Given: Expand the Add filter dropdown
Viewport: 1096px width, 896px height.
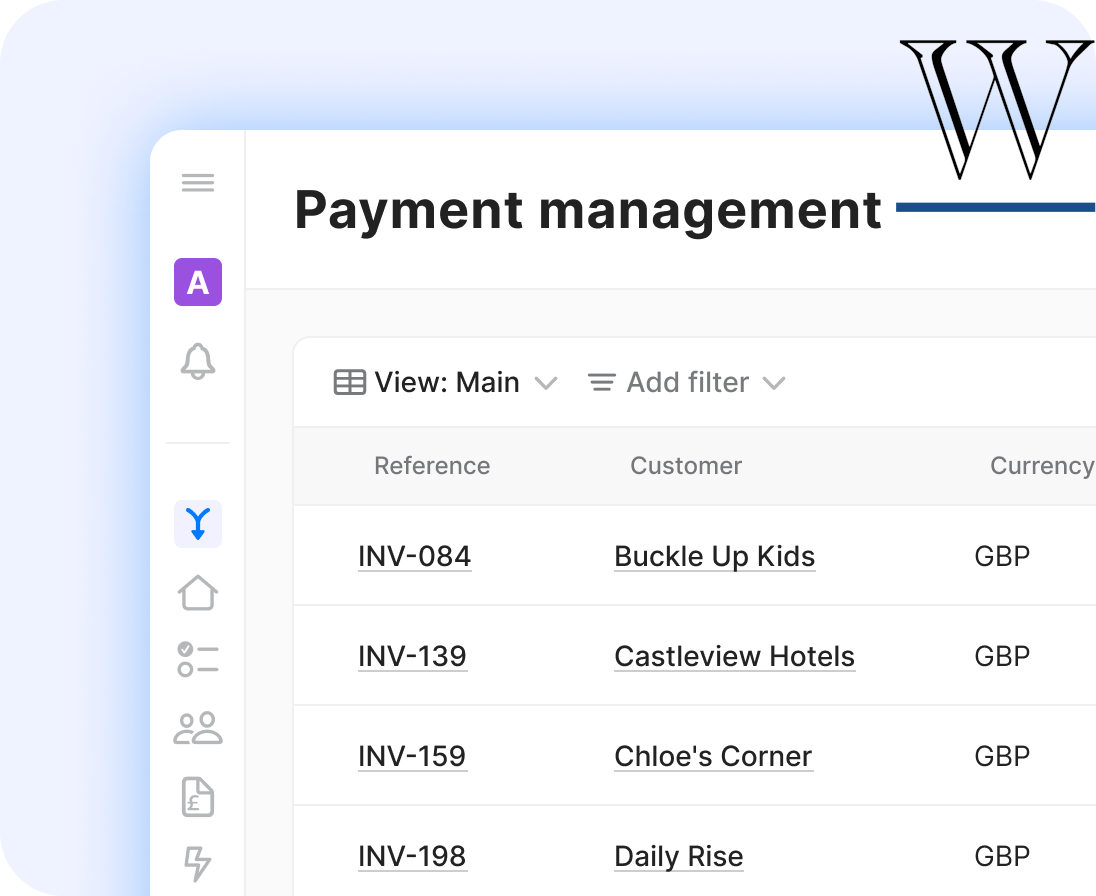Looking at the screenshot, I should tap(687, 383).
